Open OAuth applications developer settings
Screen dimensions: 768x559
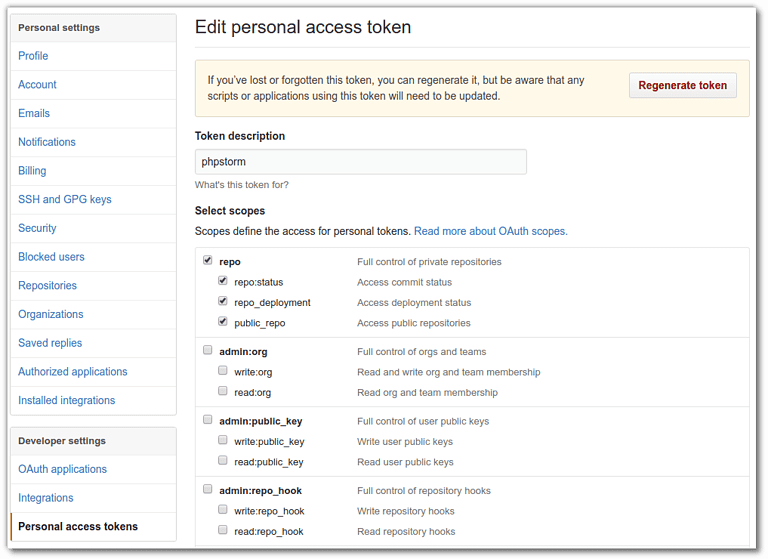pos(62,469)
